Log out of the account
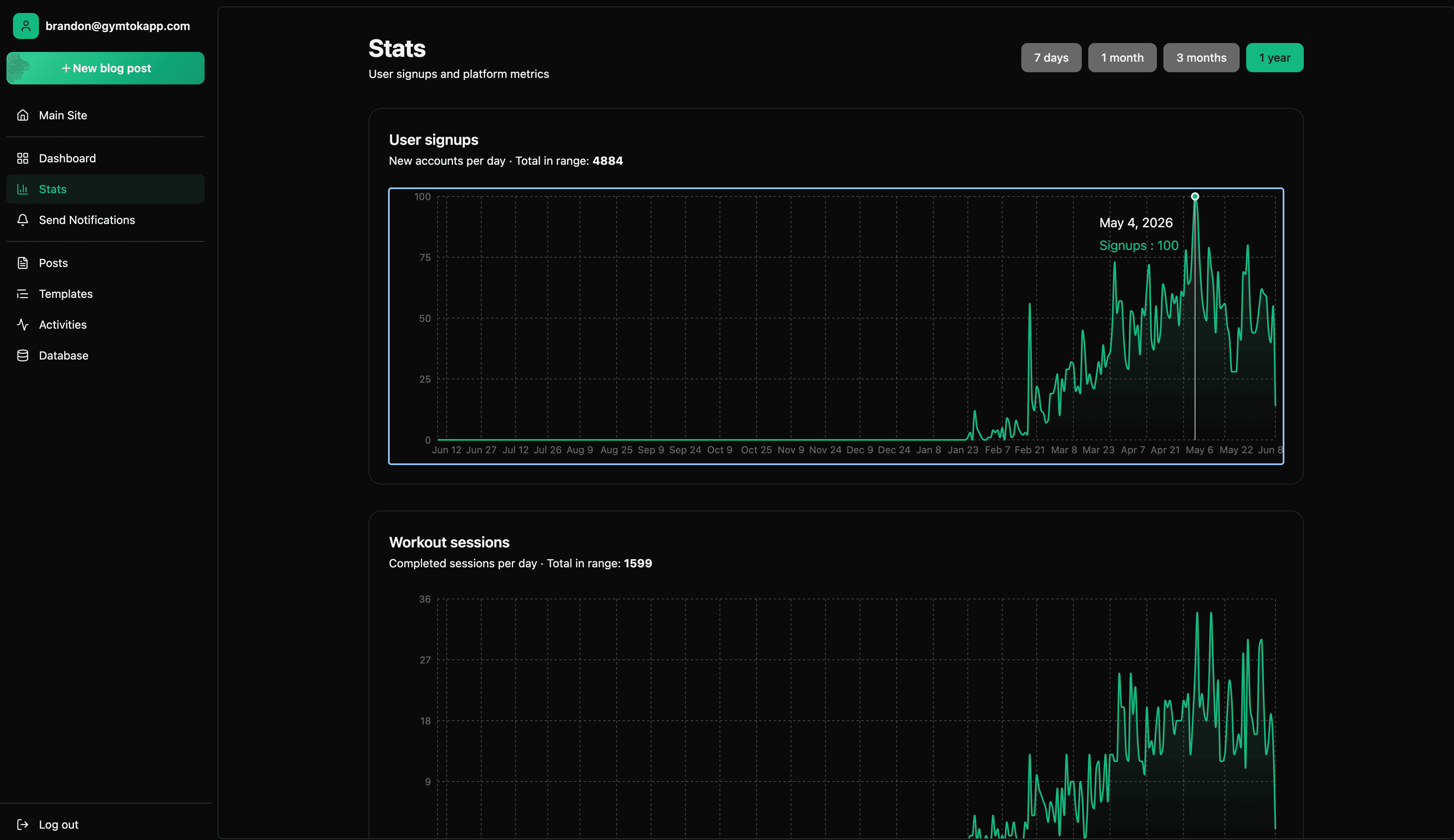This screenshot has height=840, width=1454. [x=106, y=825]
